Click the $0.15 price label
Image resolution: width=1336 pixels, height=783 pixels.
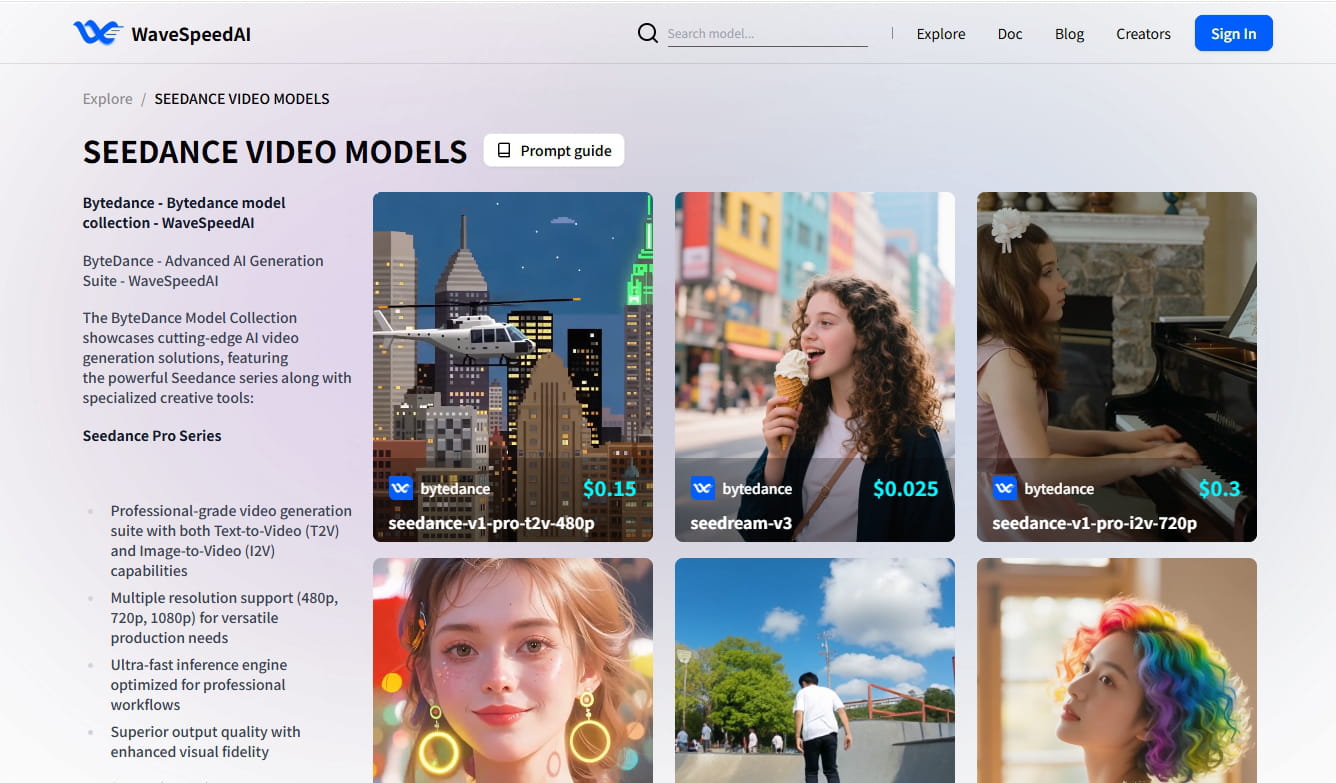[610, 489]
